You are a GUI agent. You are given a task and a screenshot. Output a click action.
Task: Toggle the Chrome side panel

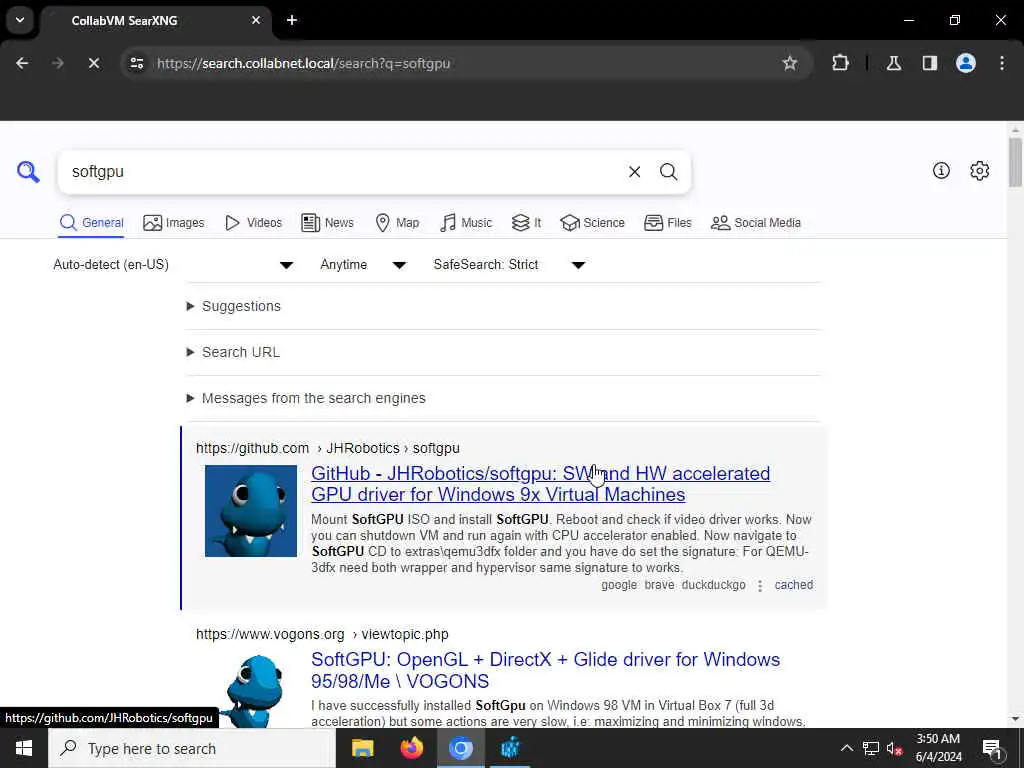(929, 63)
